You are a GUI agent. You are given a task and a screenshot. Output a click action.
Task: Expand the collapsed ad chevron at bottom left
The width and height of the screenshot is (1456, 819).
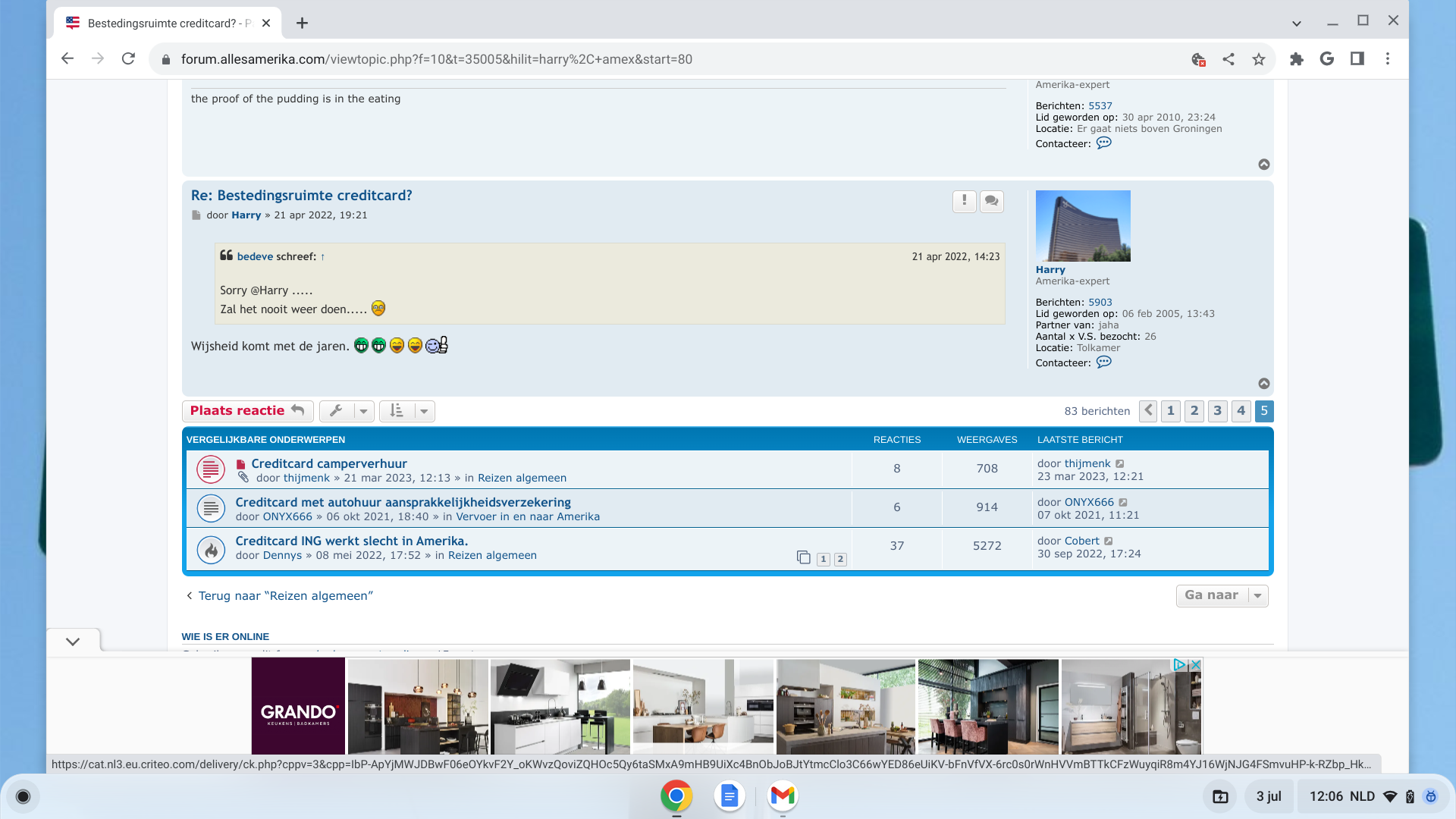click(73, 642)
